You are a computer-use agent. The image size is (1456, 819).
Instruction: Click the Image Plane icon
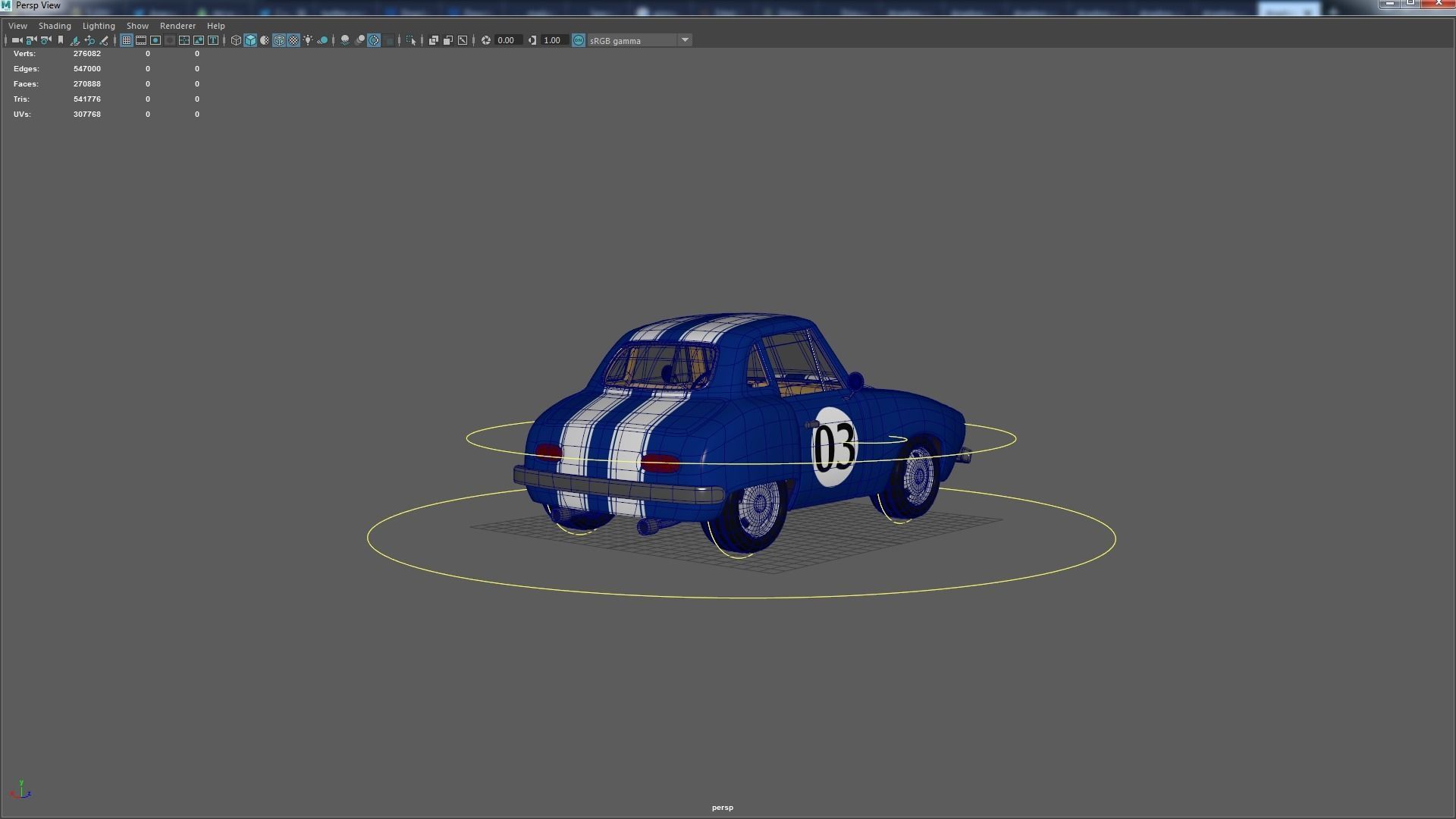(x=75, y=40)
